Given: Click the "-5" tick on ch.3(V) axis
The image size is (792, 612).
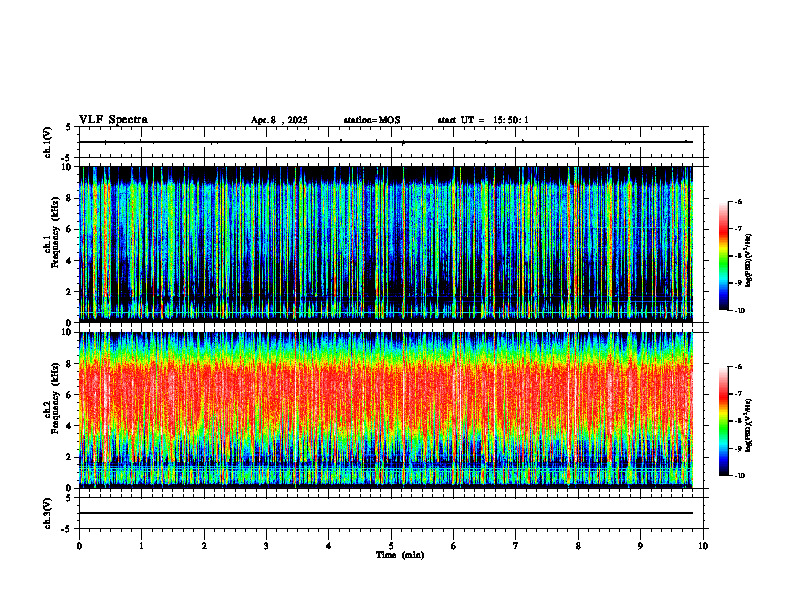Looking at the screenshot, I should click(x=67, y=529).
